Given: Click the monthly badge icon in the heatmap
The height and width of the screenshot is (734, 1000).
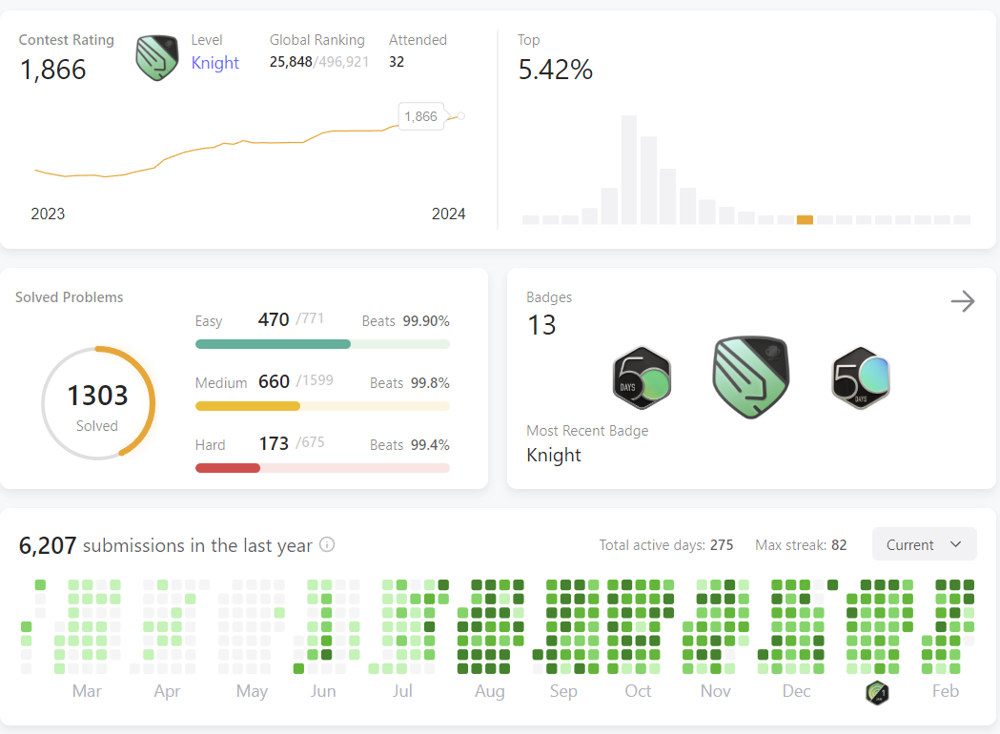Looking at the screenshot, I should tap(877, 692).
